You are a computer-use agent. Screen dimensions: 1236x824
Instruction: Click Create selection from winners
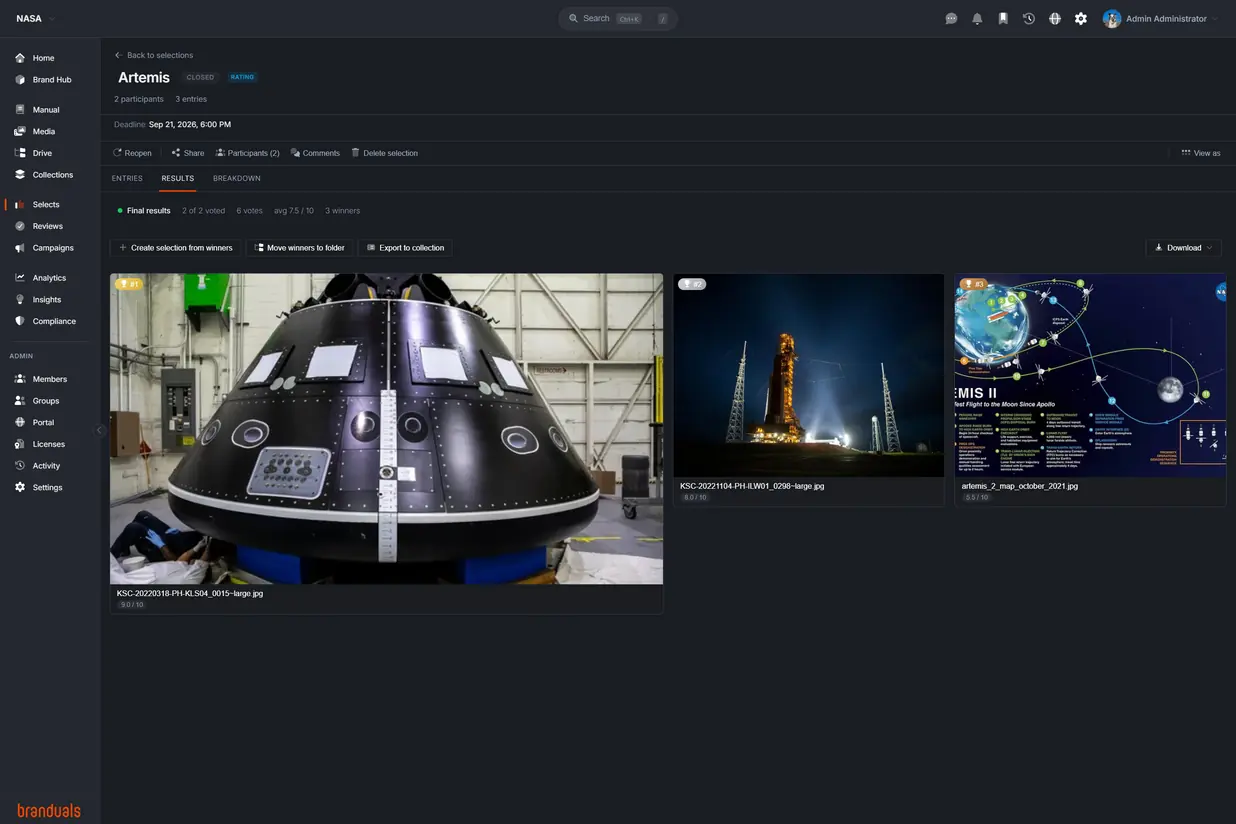pos(176,248)
